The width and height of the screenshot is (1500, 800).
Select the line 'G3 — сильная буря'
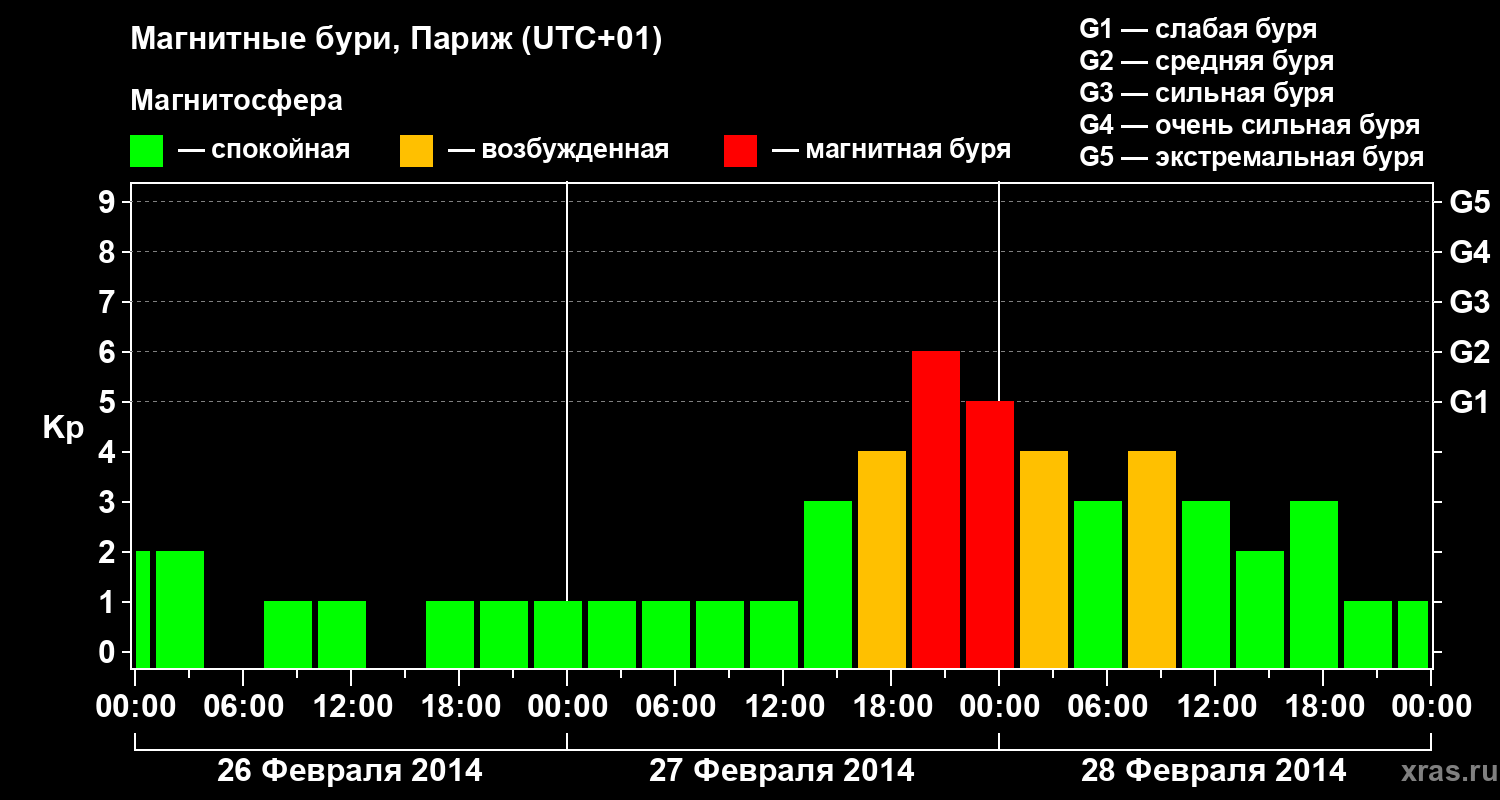pyautogui.click(x=1206, y=93)
